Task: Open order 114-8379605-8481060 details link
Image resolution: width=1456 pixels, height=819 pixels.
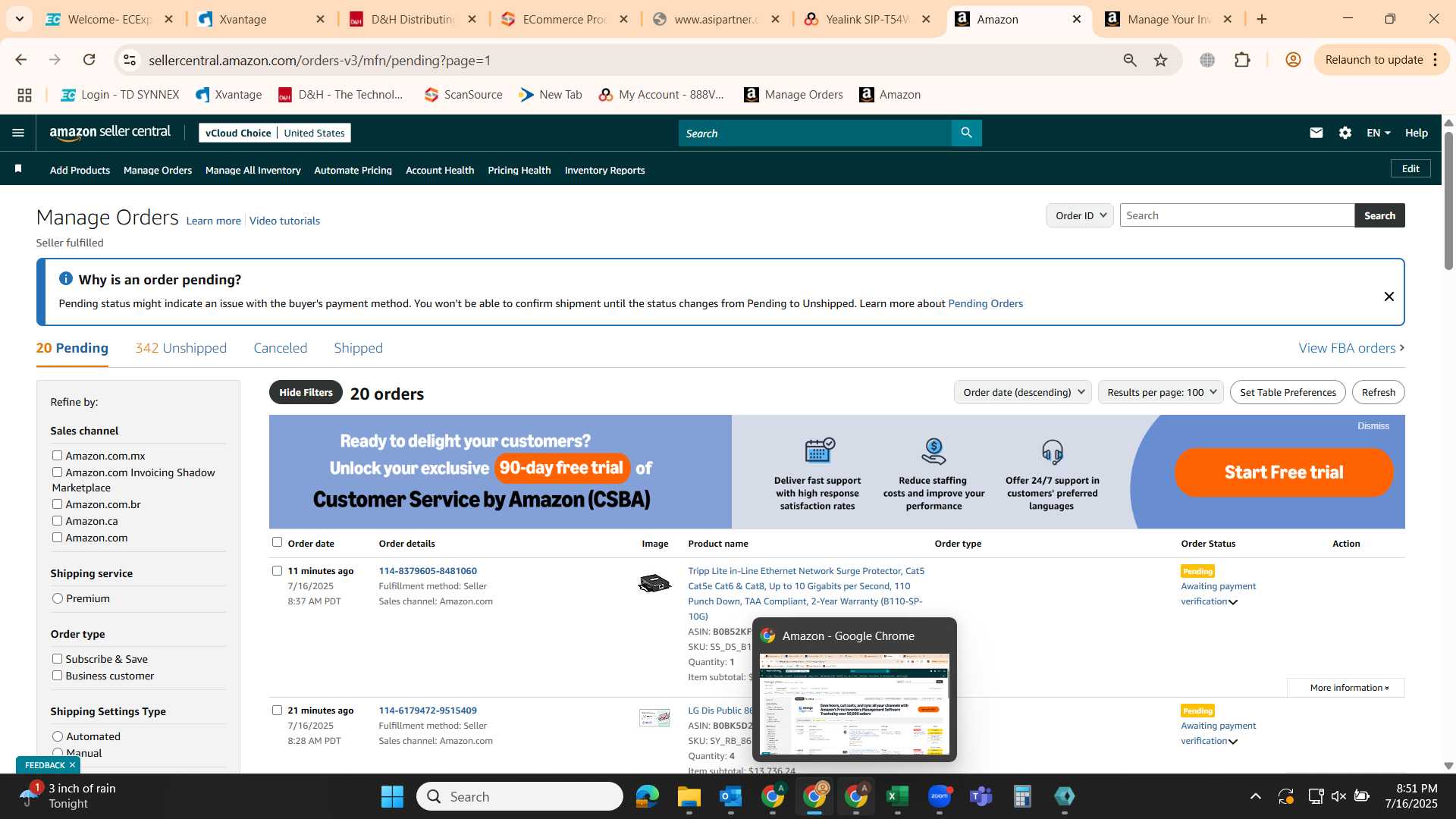Action: click(x=428, y=571)
